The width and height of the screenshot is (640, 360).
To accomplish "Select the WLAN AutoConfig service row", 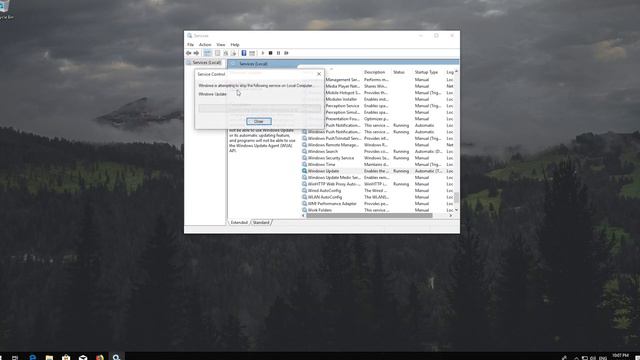I will [378, 197].
